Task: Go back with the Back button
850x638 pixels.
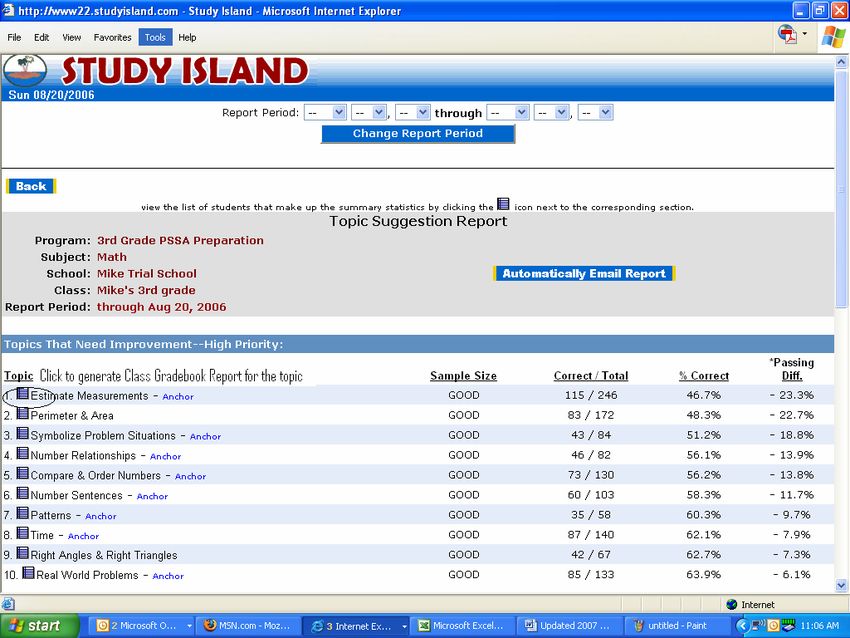Action: (31, 186)
